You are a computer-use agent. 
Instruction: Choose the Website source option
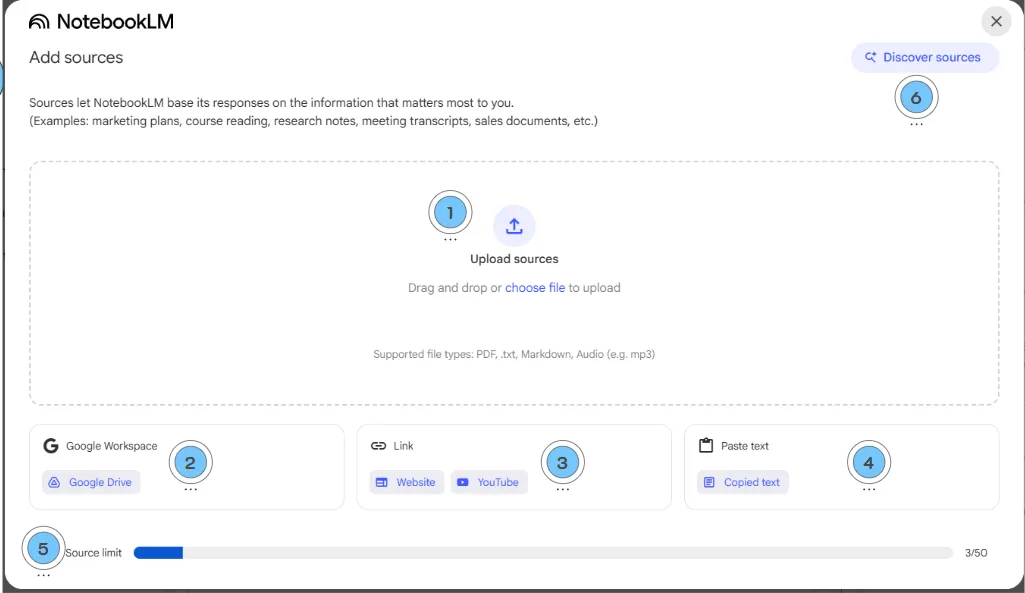point(406,482)
